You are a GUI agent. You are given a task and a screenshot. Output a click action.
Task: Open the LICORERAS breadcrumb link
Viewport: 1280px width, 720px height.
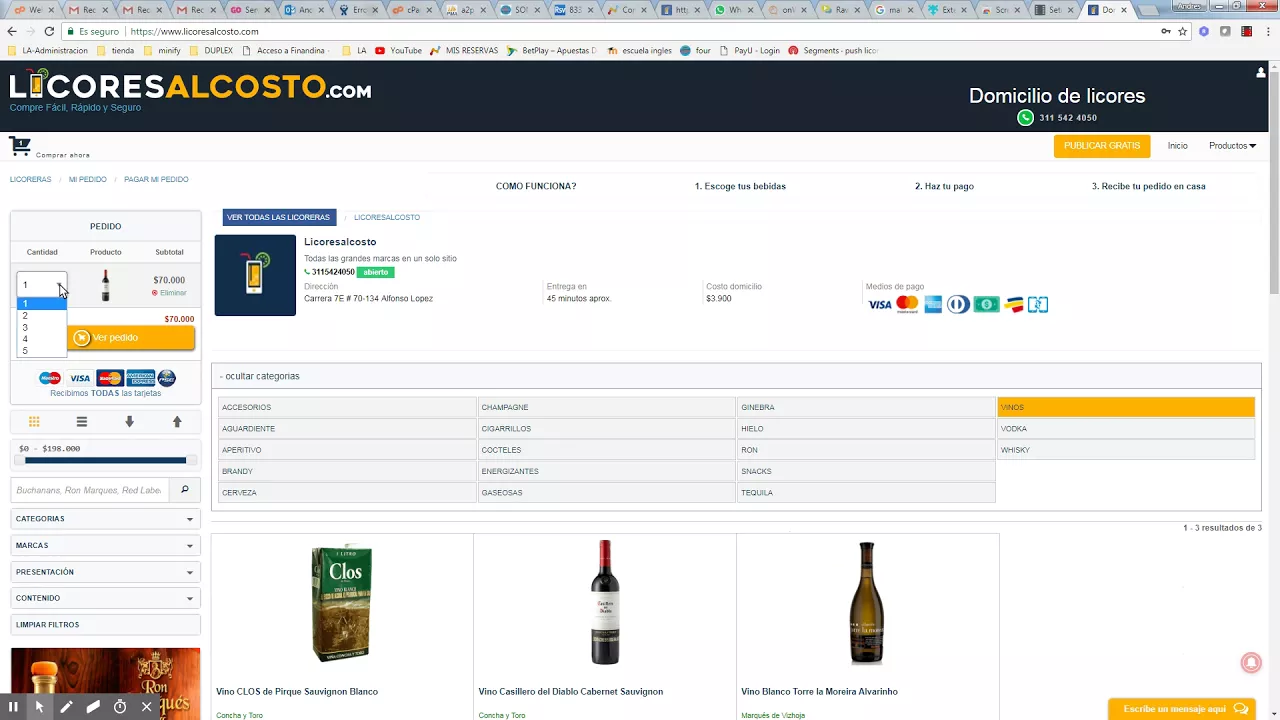tap(30, 180)
